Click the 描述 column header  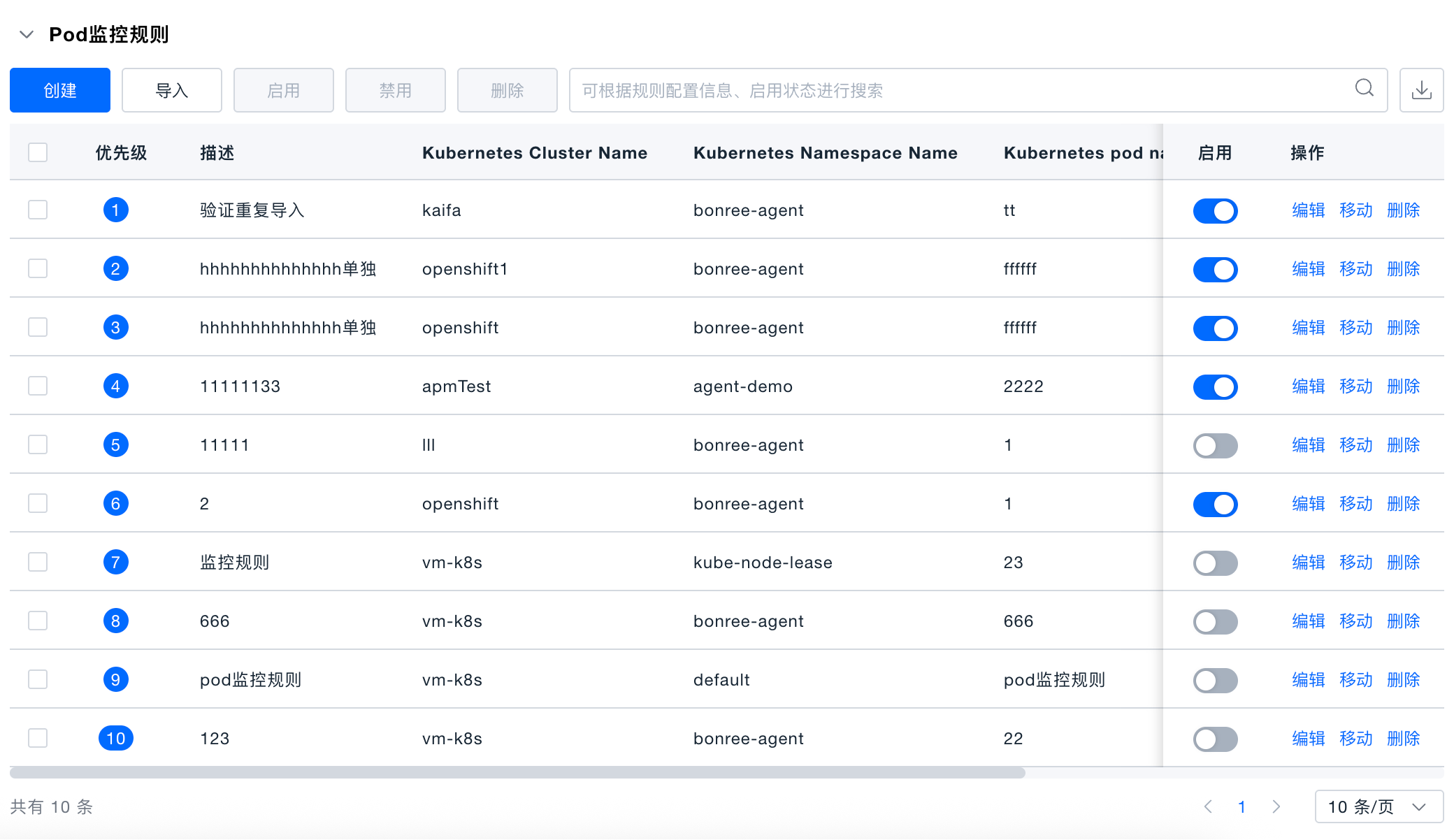(x=217, y=152)
